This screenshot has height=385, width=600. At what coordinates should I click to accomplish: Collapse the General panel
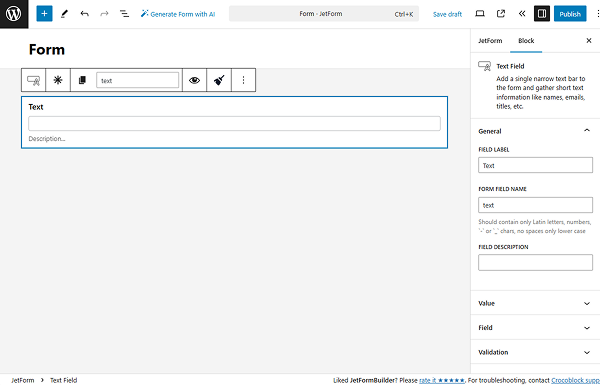tap(535, 131)
